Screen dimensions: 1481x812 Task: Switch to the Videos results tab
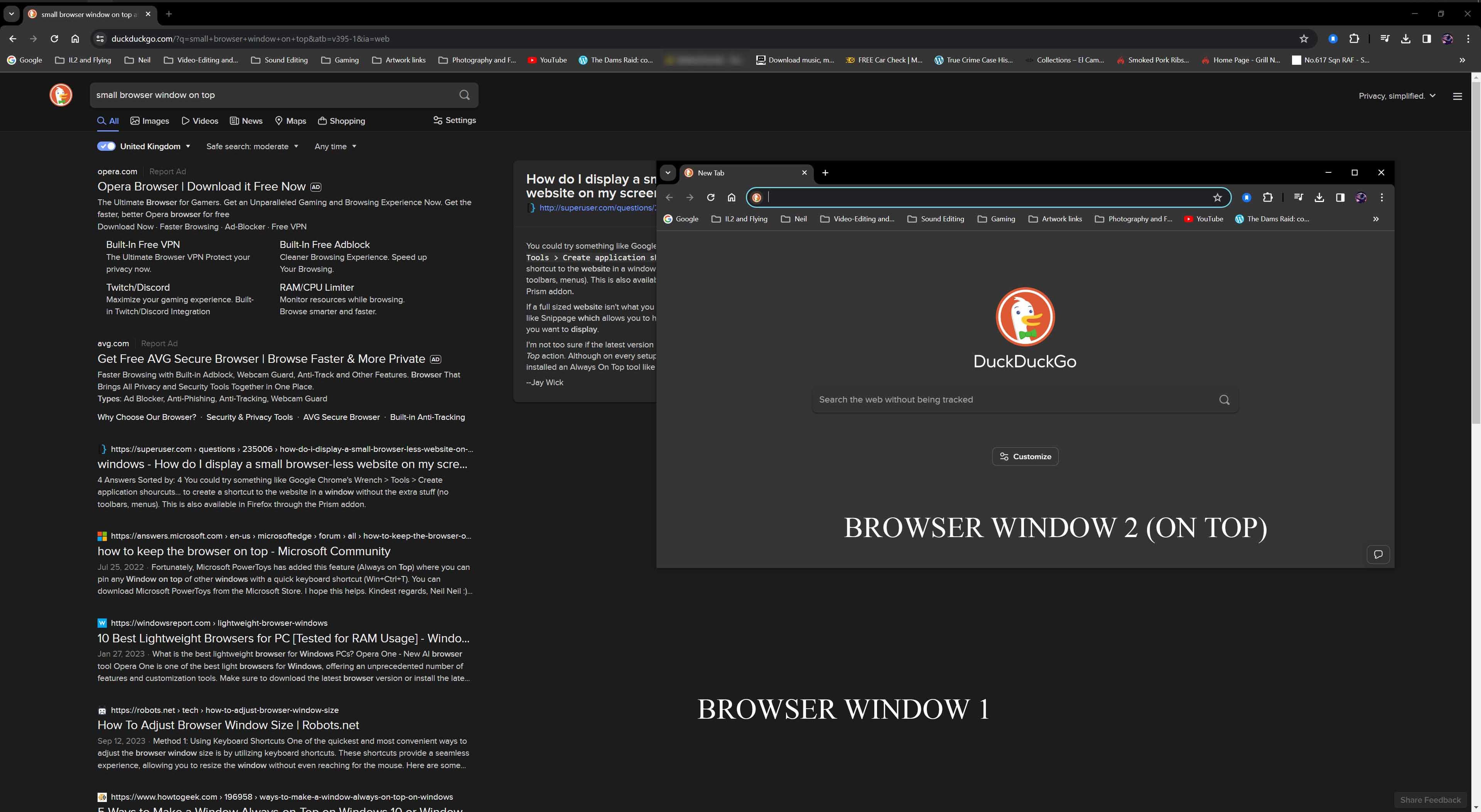pos(200,121)
